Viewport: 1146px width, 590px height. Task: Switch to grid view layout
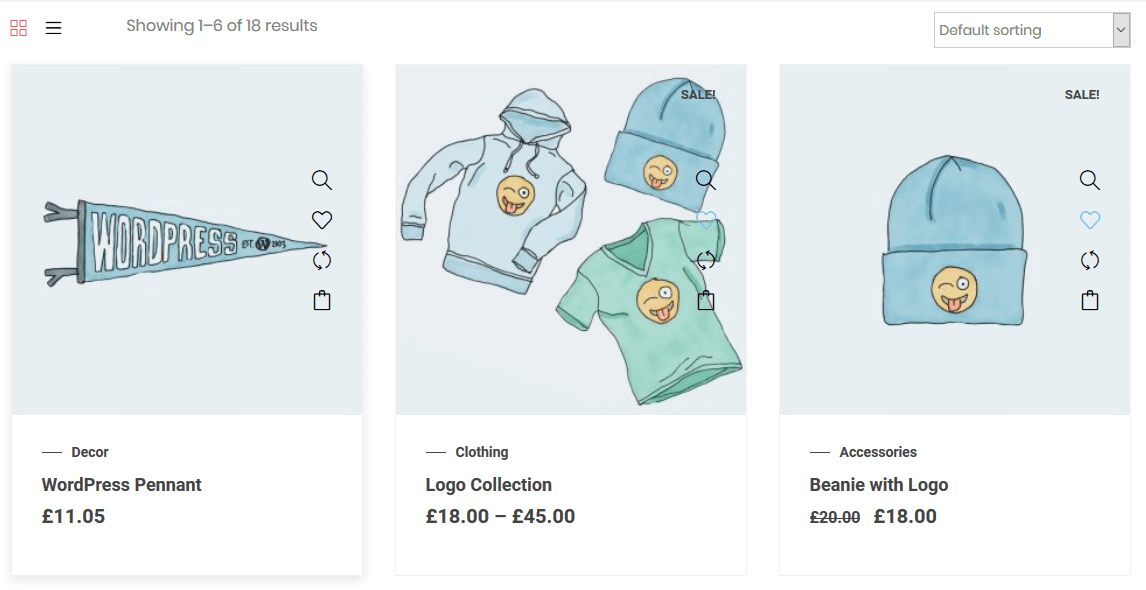tap(18, 28)
